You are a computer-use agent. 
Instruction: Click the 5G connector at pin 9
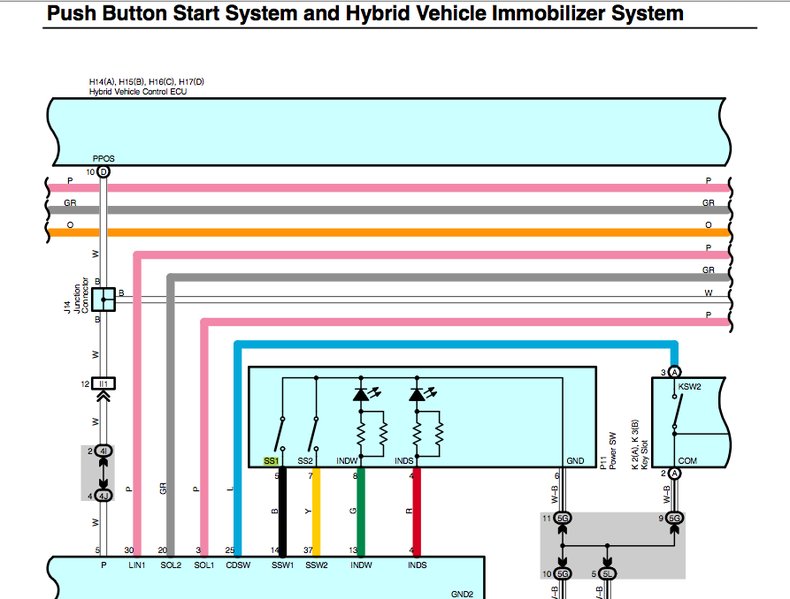point(674,518)
